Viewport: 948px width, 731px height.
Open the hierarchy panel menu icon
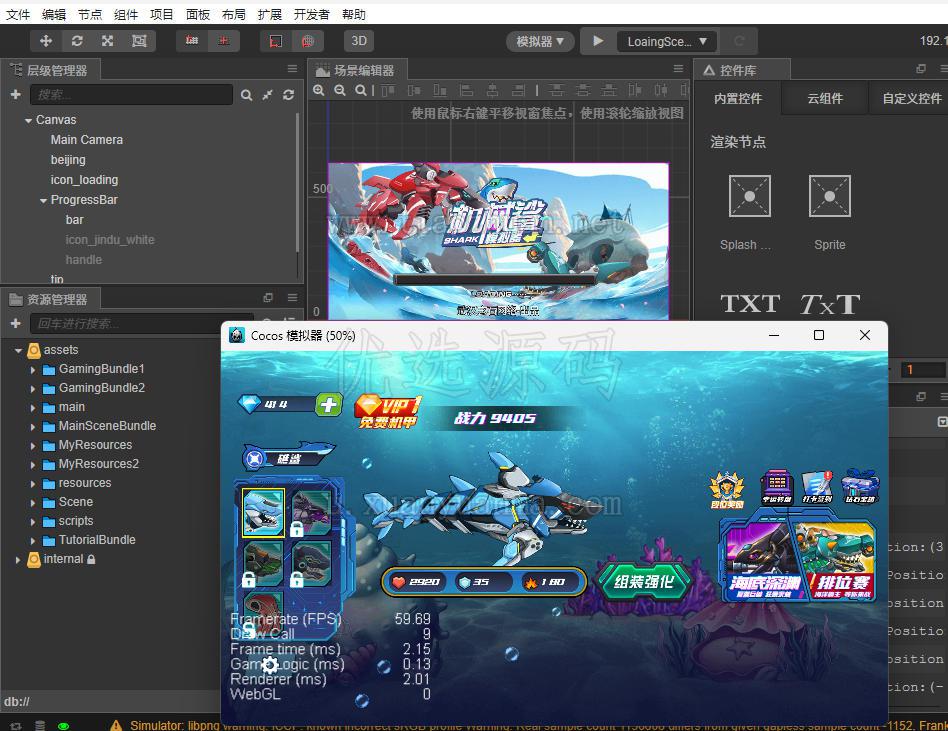point(292,69)
